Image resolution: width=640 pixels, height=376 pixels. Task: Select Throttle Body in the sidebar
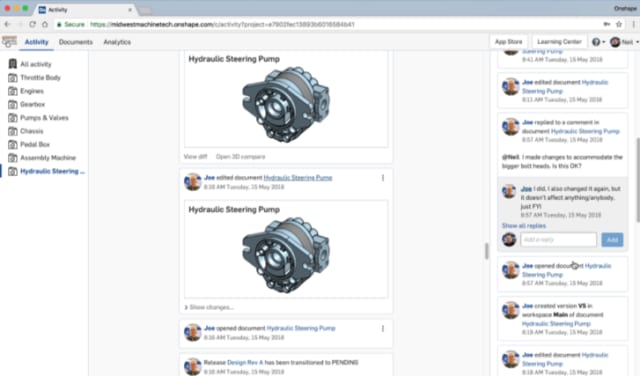click(40, 78)
